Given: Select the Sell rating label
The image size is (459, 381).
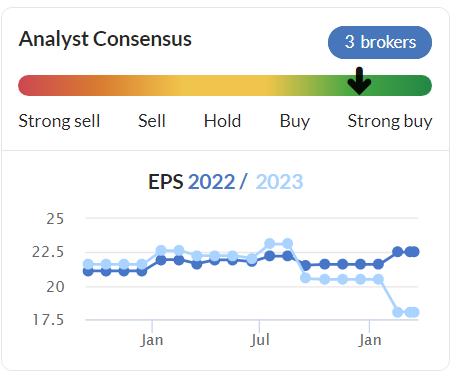Looking at the screenshot, I should tap(152, 121).
